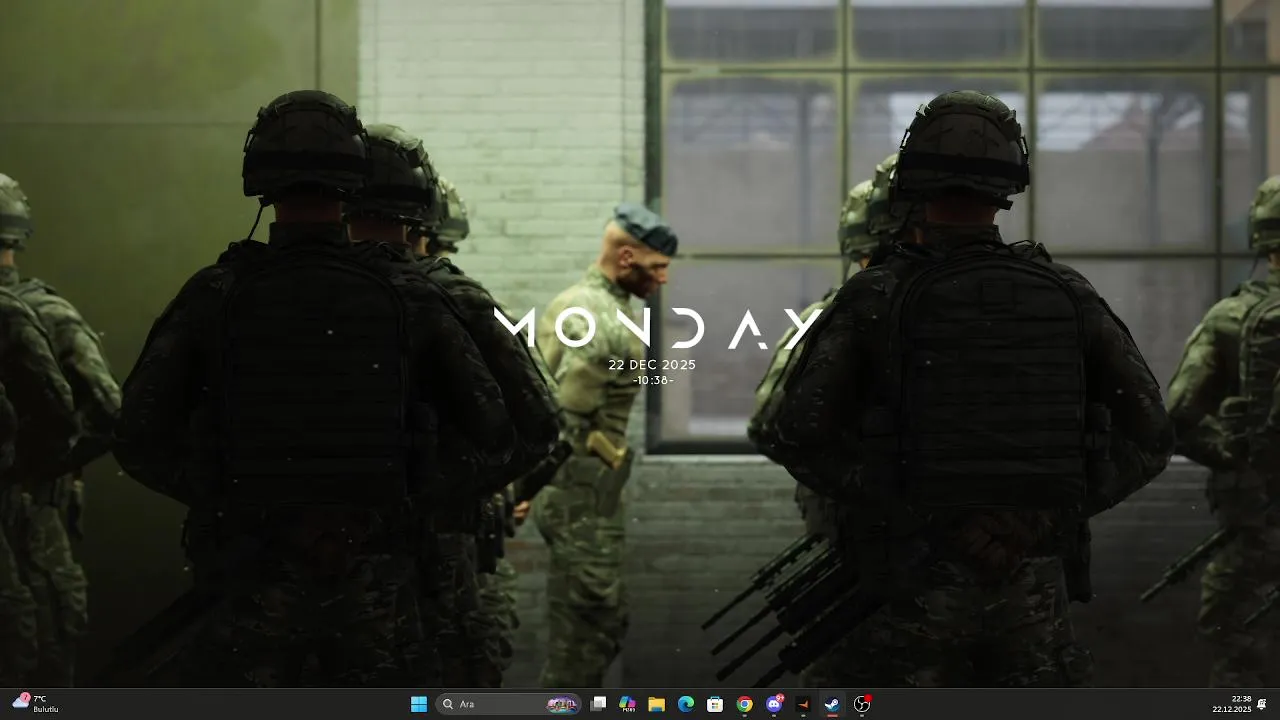Screen dimensions: 1280x720
Task: Switch to the Steam window on the taskbar
Action: pyautogui.click(x=832, y=704)
